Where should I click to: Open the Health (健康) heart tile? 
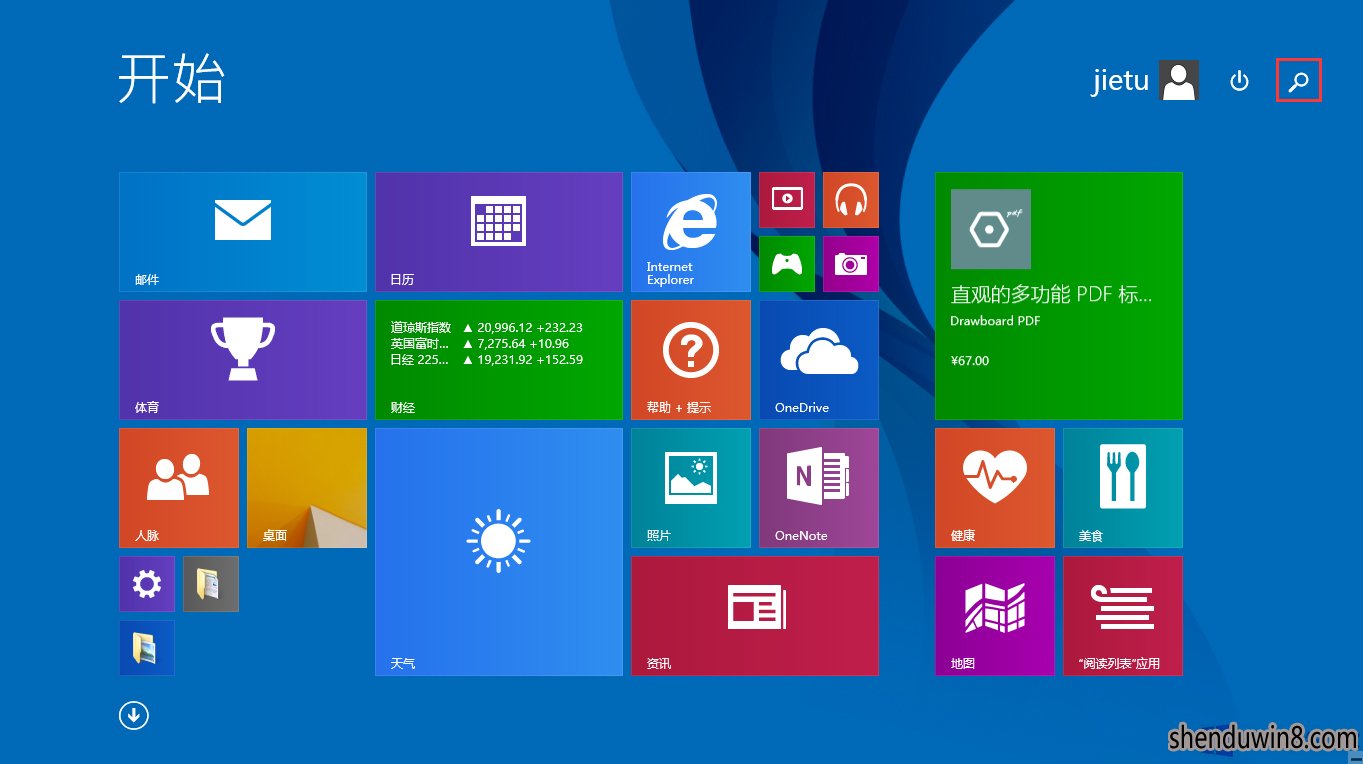click(995, 488)
